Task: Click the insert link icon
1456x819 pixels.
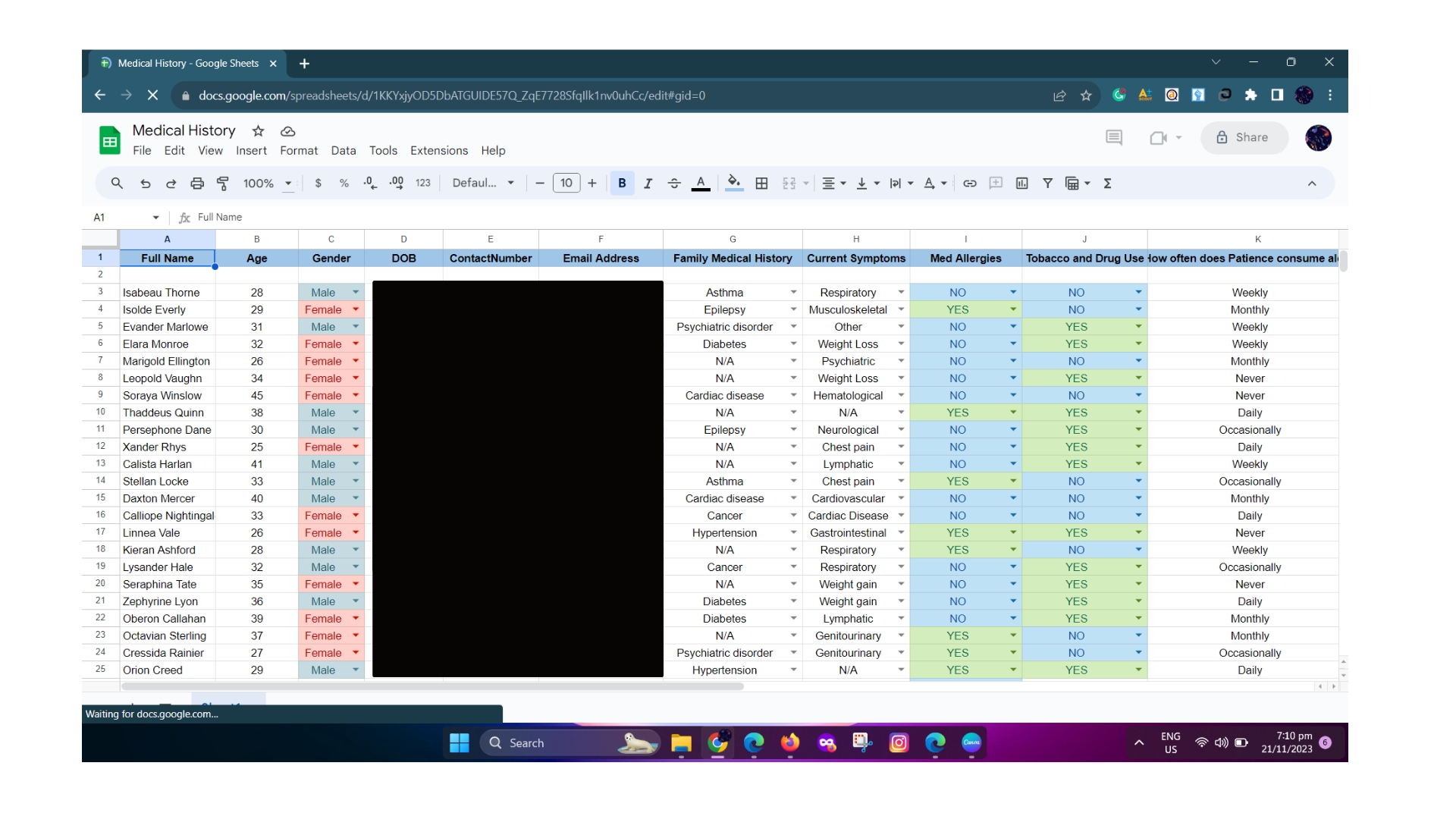Action: [969, 184]
